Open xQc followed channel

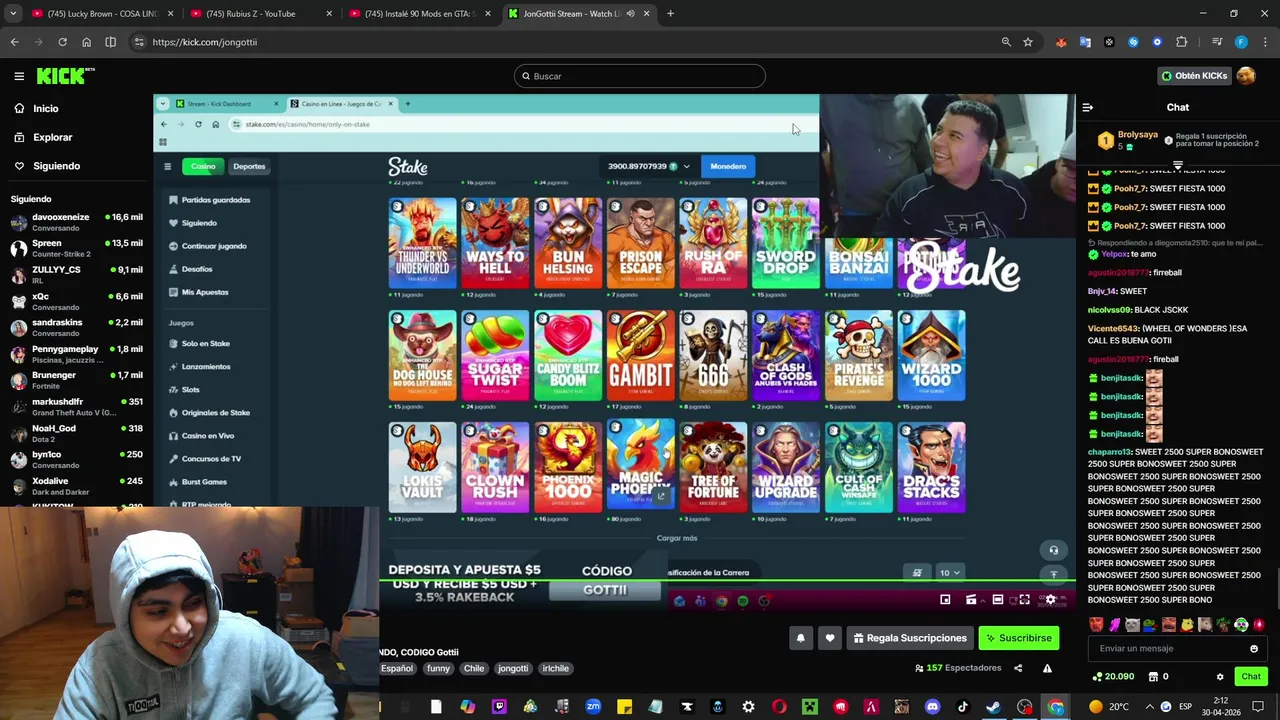(x=75, y=301)
